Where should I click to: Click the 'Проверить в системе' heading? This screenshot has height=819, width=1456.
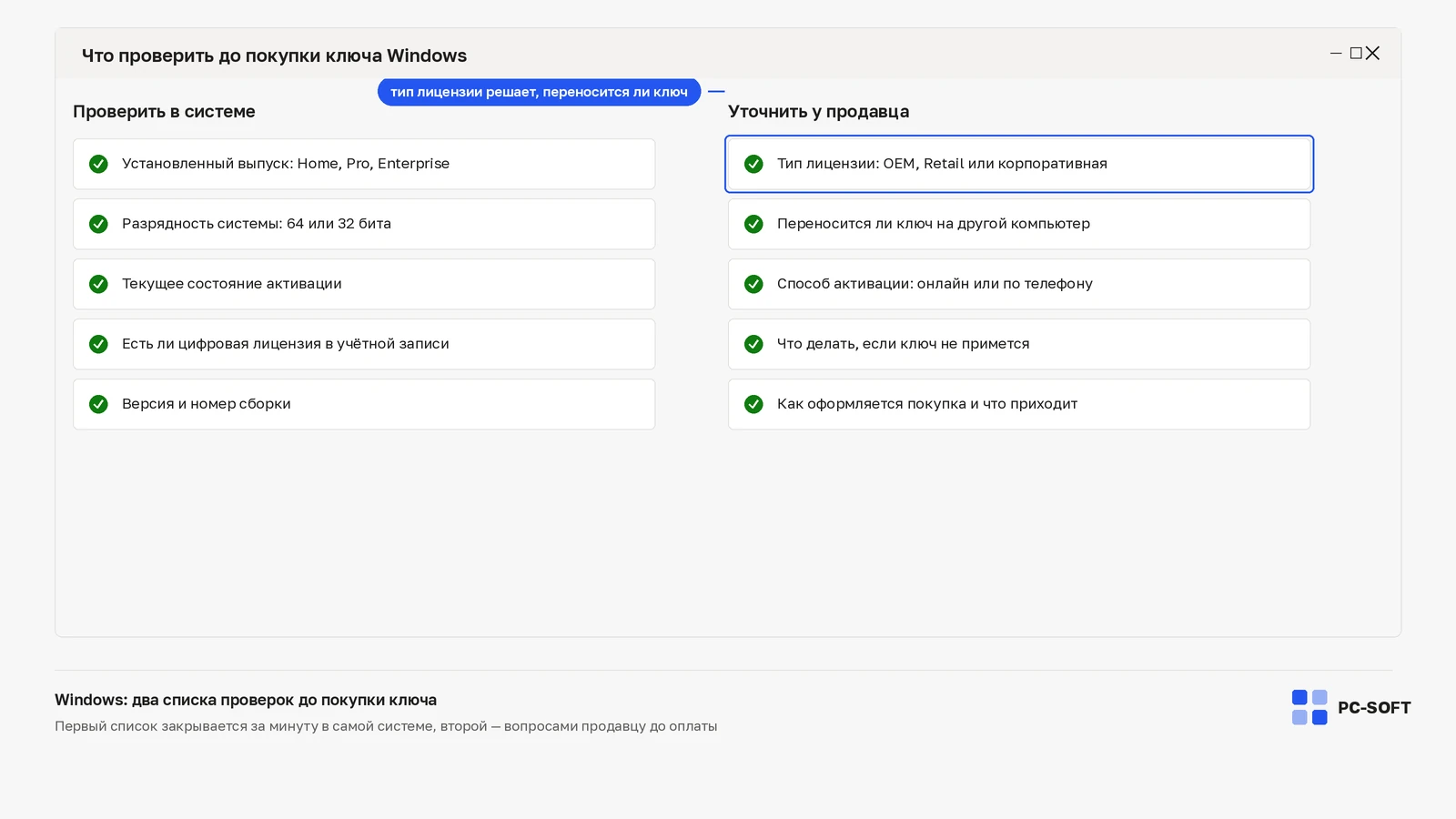pos(164,112)
